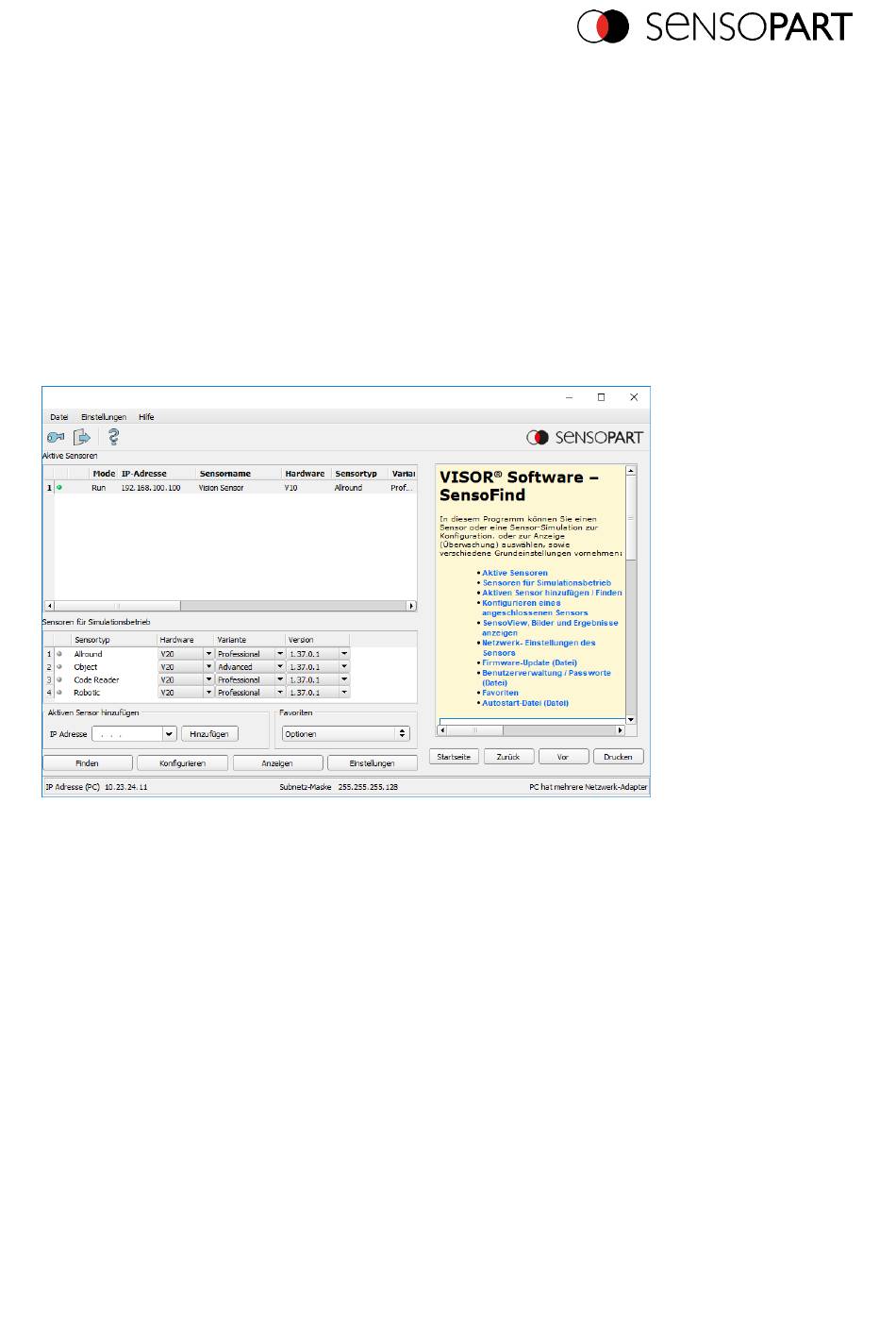Click the key (password) toolbar icon

56,437
